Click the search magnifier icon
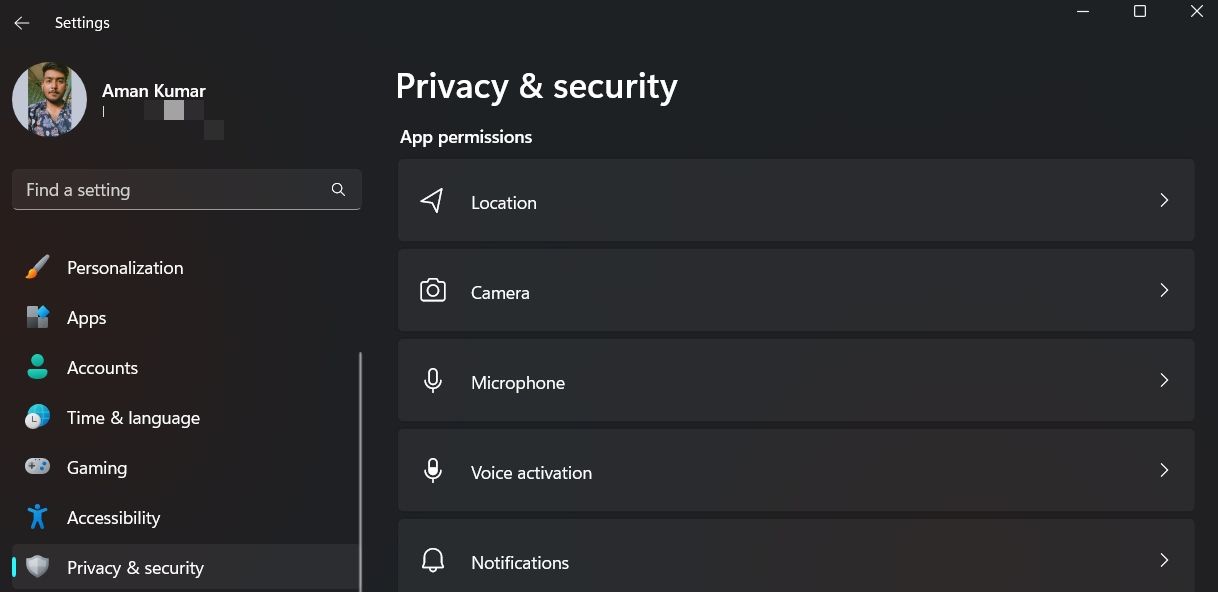1218x592 pixels. coord(338,189)
